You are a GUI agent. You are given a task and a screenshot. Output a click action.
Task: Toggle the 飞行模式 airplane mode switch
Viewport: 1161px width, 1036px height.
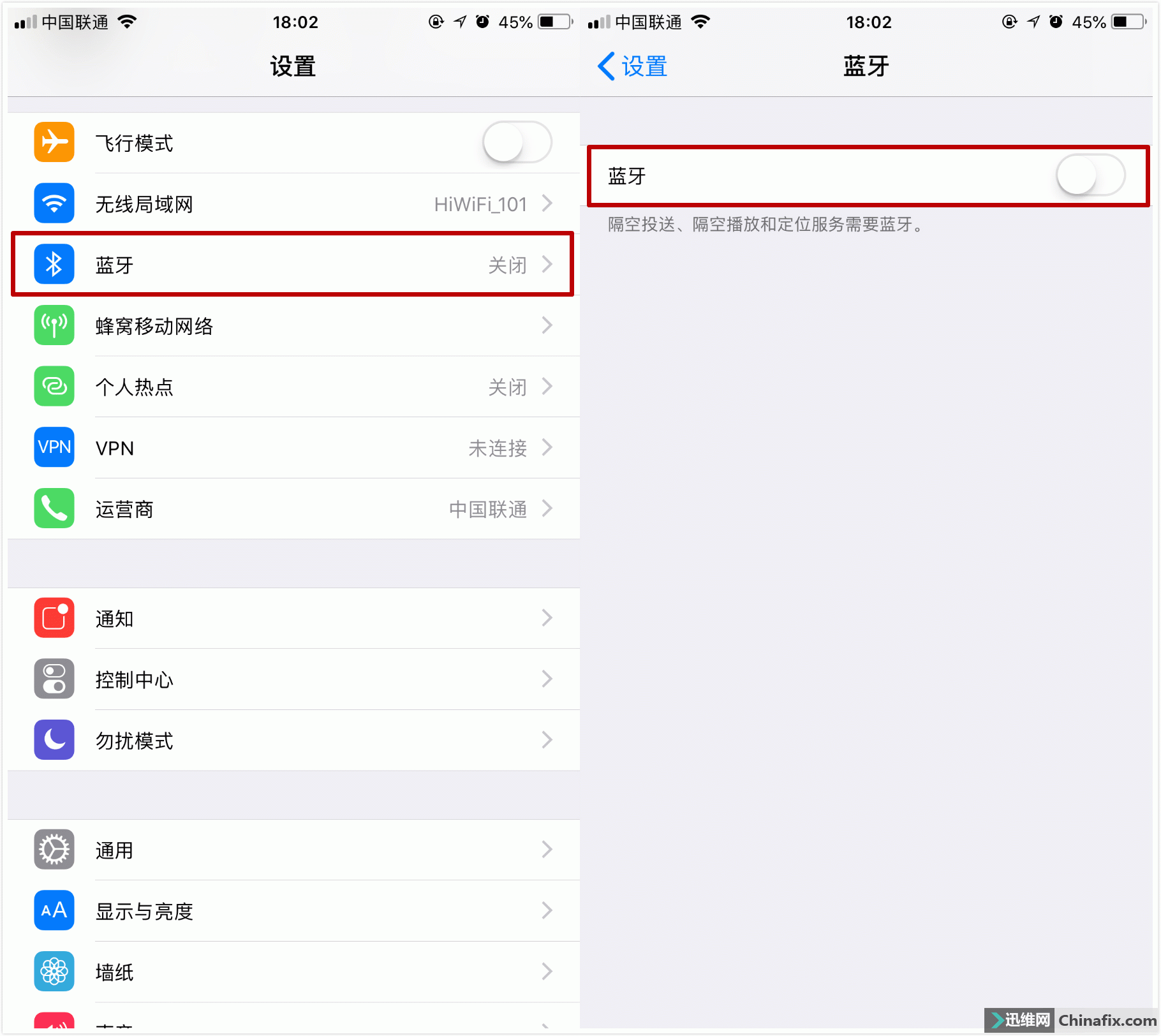(517, 142)
